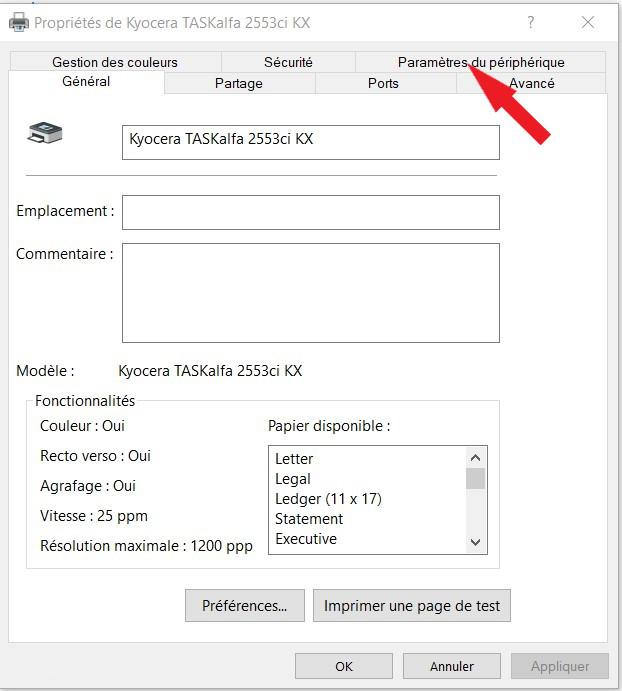The width and height of the screenshot is (622, 691).
Task: Click the printer name text field
Action: (x=310, y=142)
